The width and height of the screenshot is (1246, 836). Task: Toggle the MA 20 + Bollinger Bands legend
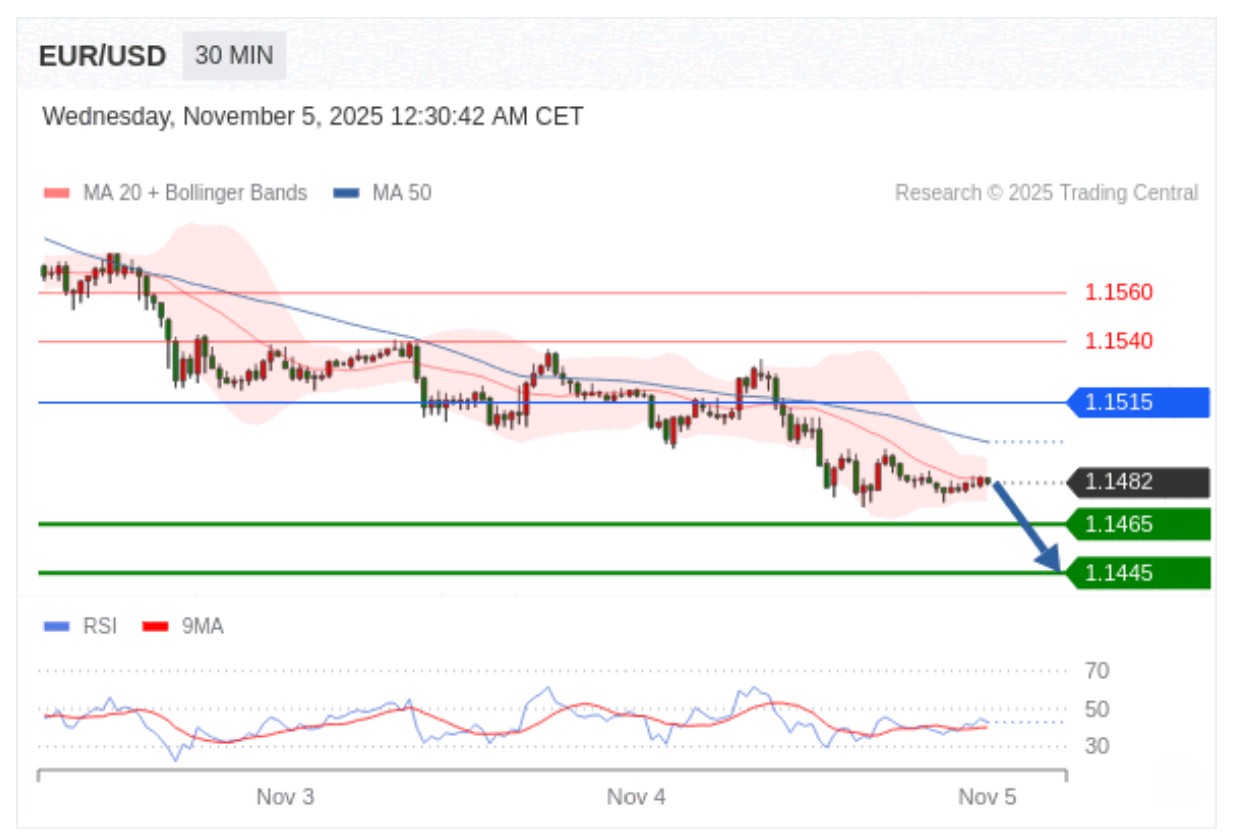[x=176, y=193]
